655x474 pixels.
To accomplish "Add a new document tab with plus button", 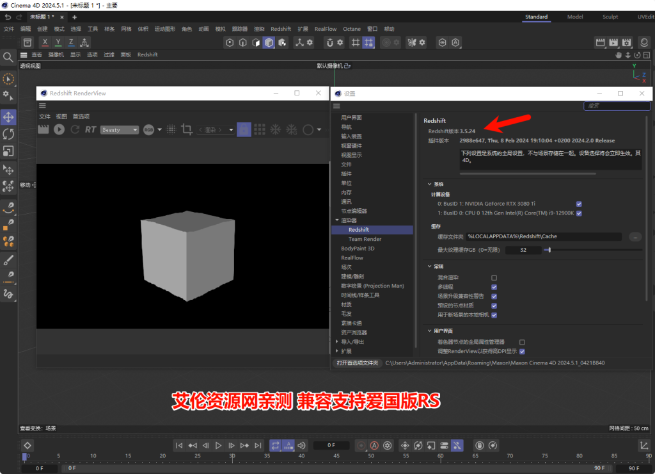I will pos(74,17).
